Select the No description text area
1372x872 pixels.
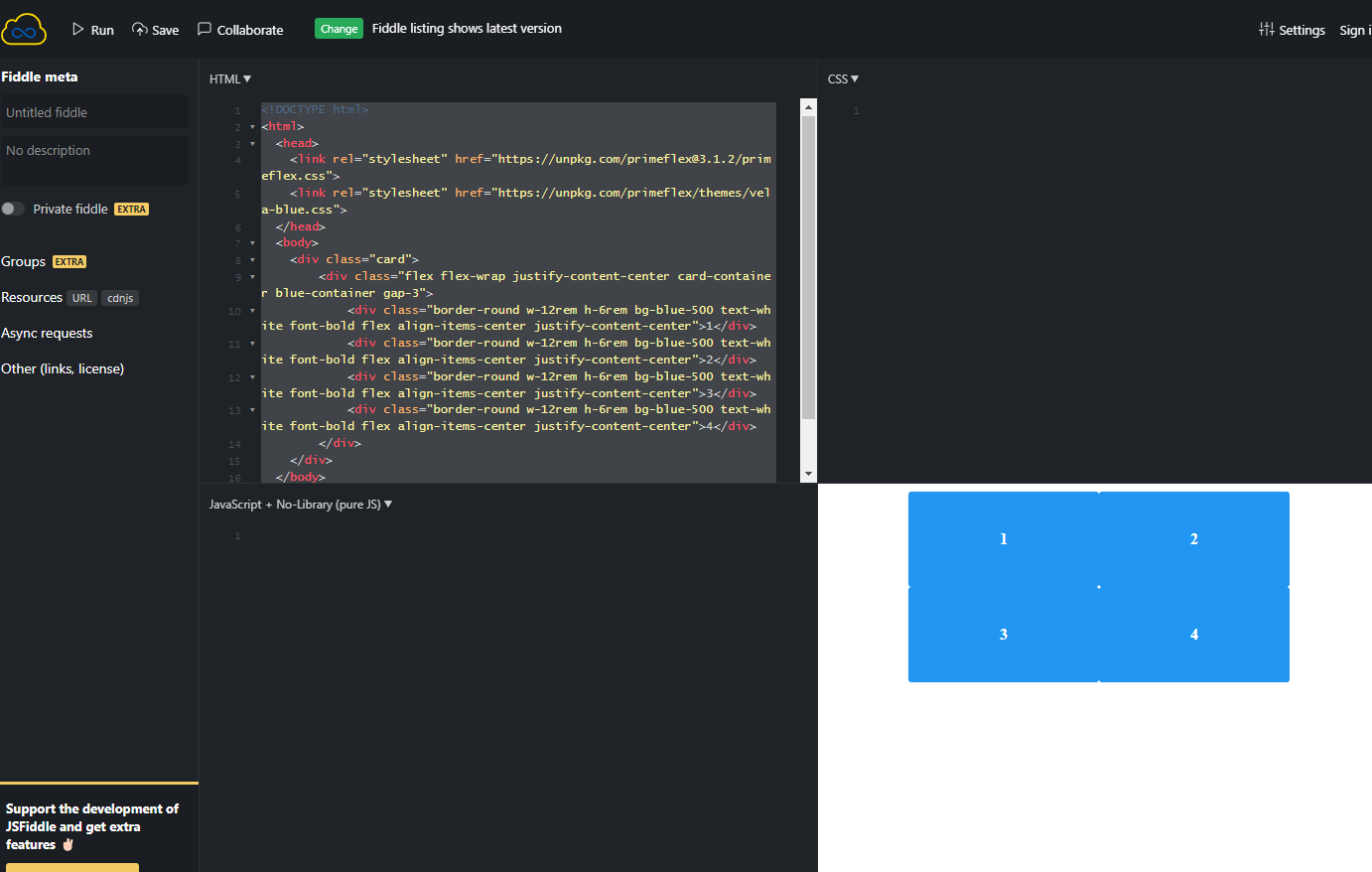(94, 159)
